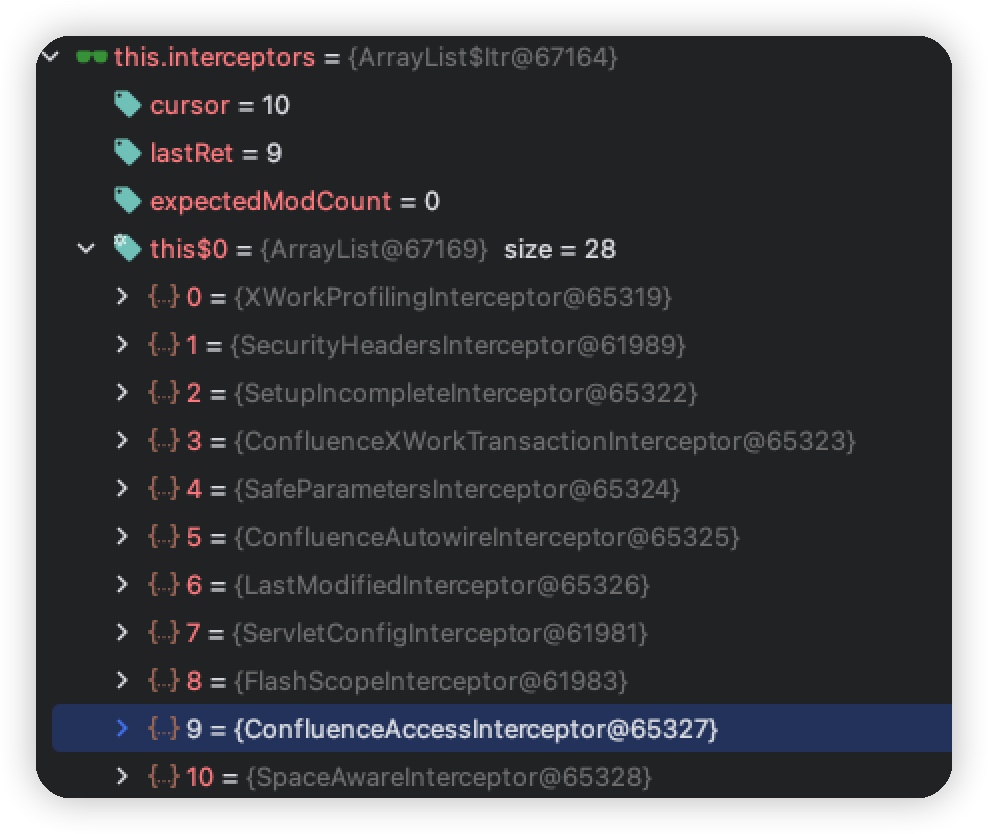Select the SecurityHeadersInterceptor@61989 value
The width and height of the screenshot is (988, 834).
(457, 345)
